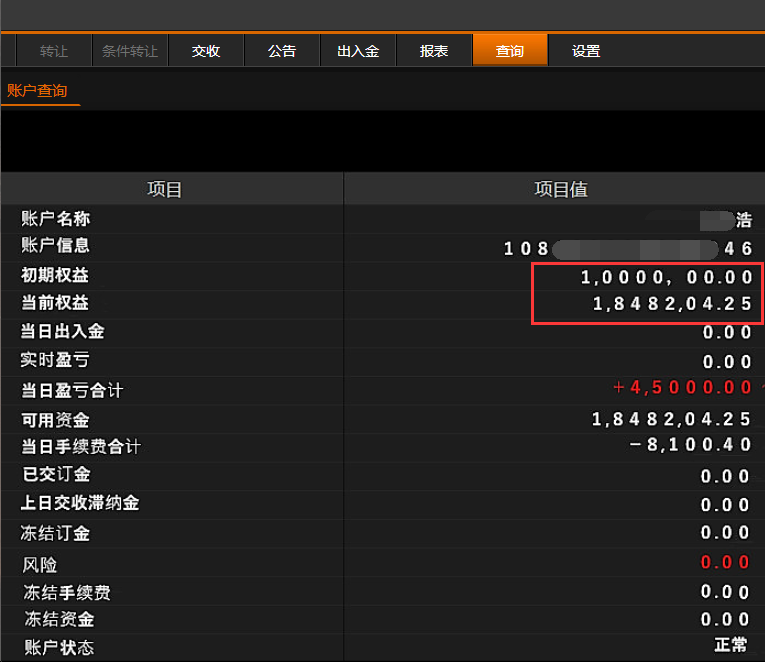765x662 pixels.
Task: Go to the 出入金 tab
Action: point(358,51)
